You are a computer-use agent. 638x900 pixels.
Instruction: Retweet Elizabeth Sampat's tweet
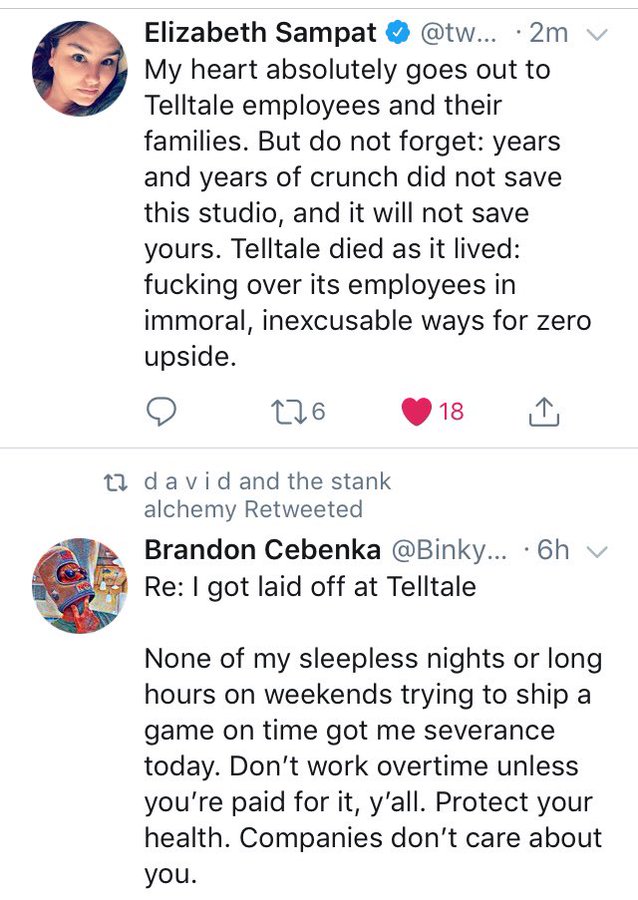(x=286, y=410)
